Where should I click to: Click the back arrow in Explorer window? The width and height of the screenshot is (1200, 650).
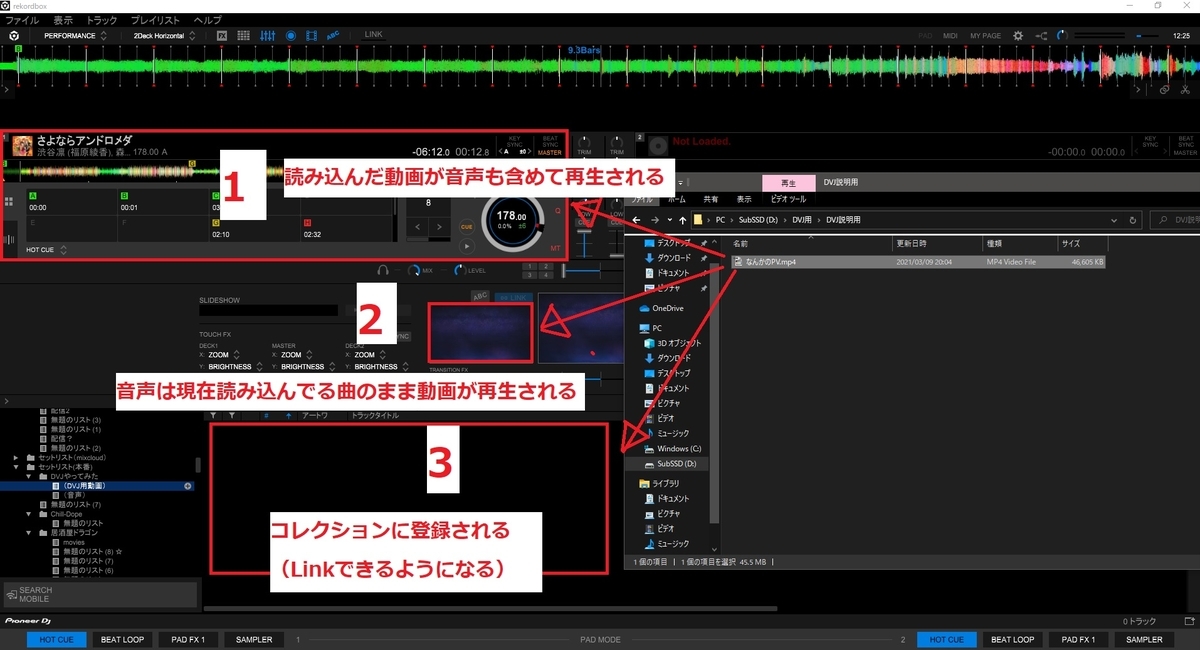click(x=636, y=220)
